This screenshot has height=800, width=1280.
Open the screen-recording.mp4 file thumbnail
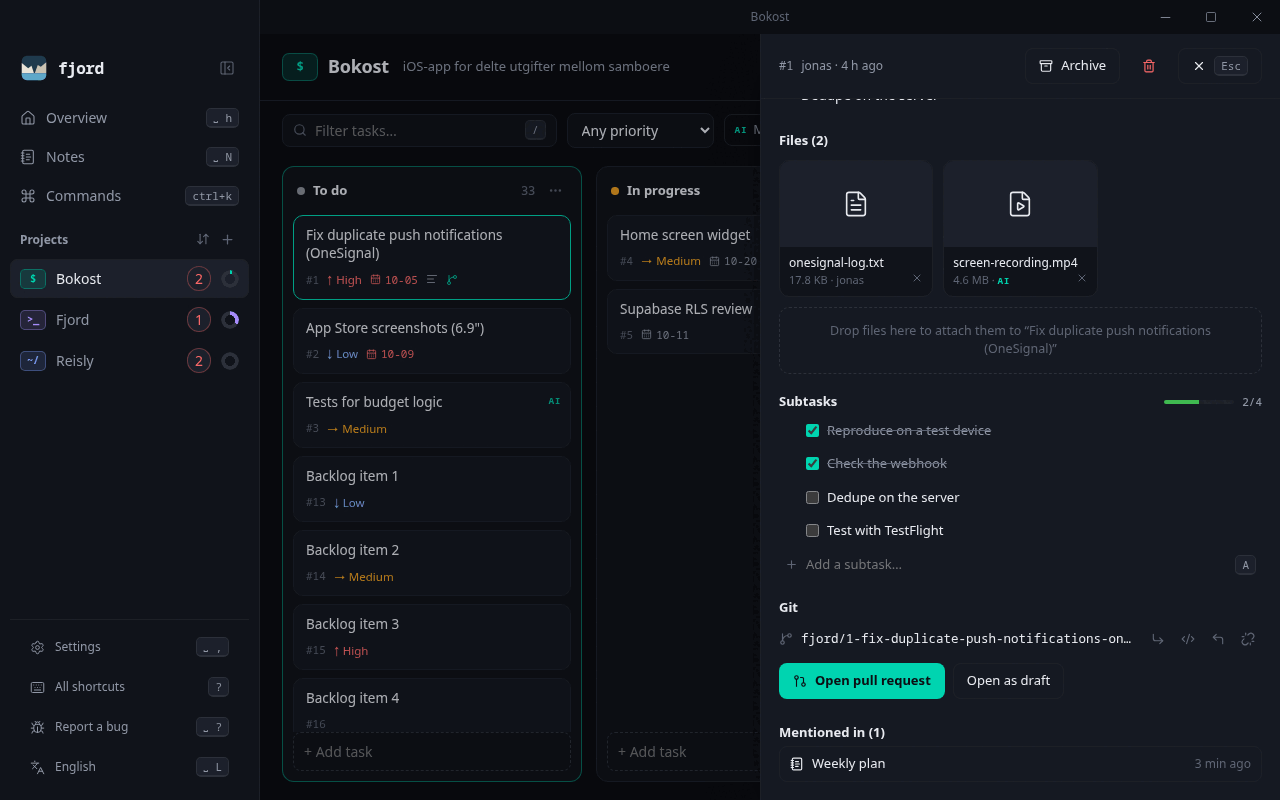point(1020,204)
